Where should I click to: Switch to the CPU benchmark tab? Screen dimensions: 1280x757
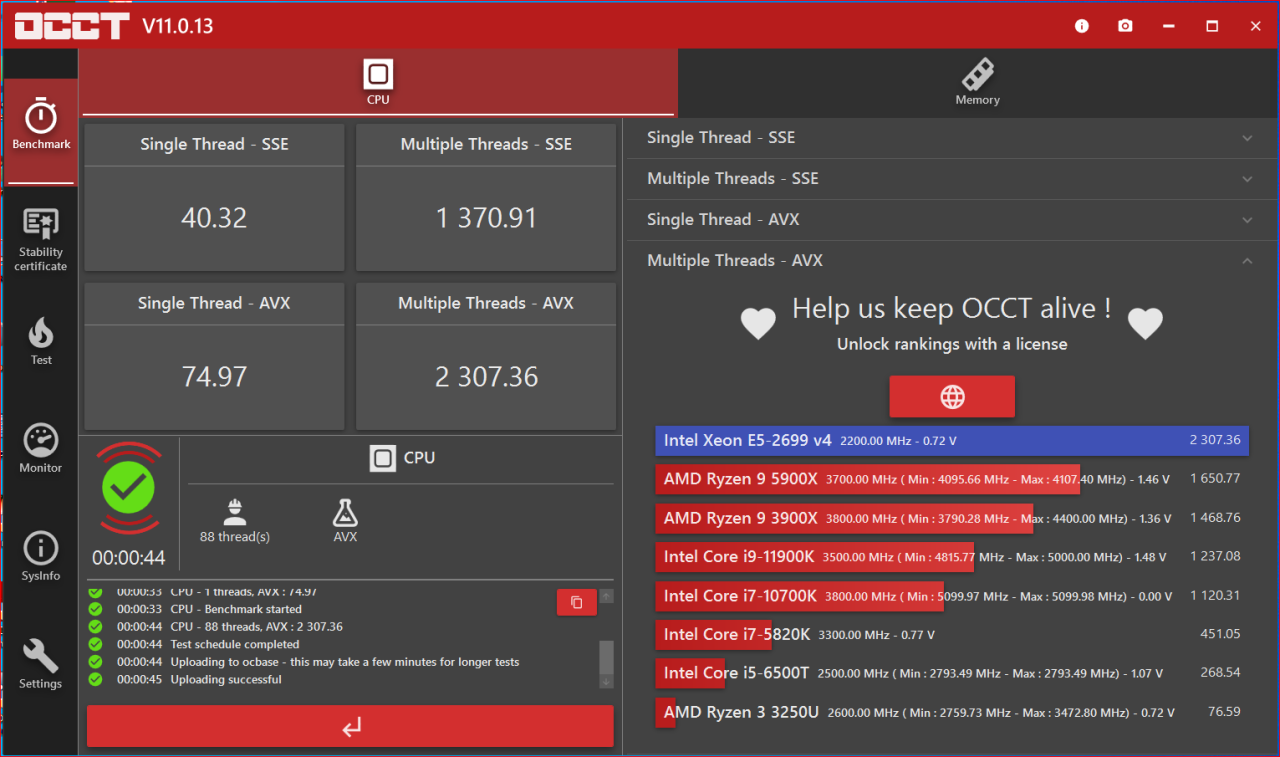pyautogui.click(x=378, y=83)
